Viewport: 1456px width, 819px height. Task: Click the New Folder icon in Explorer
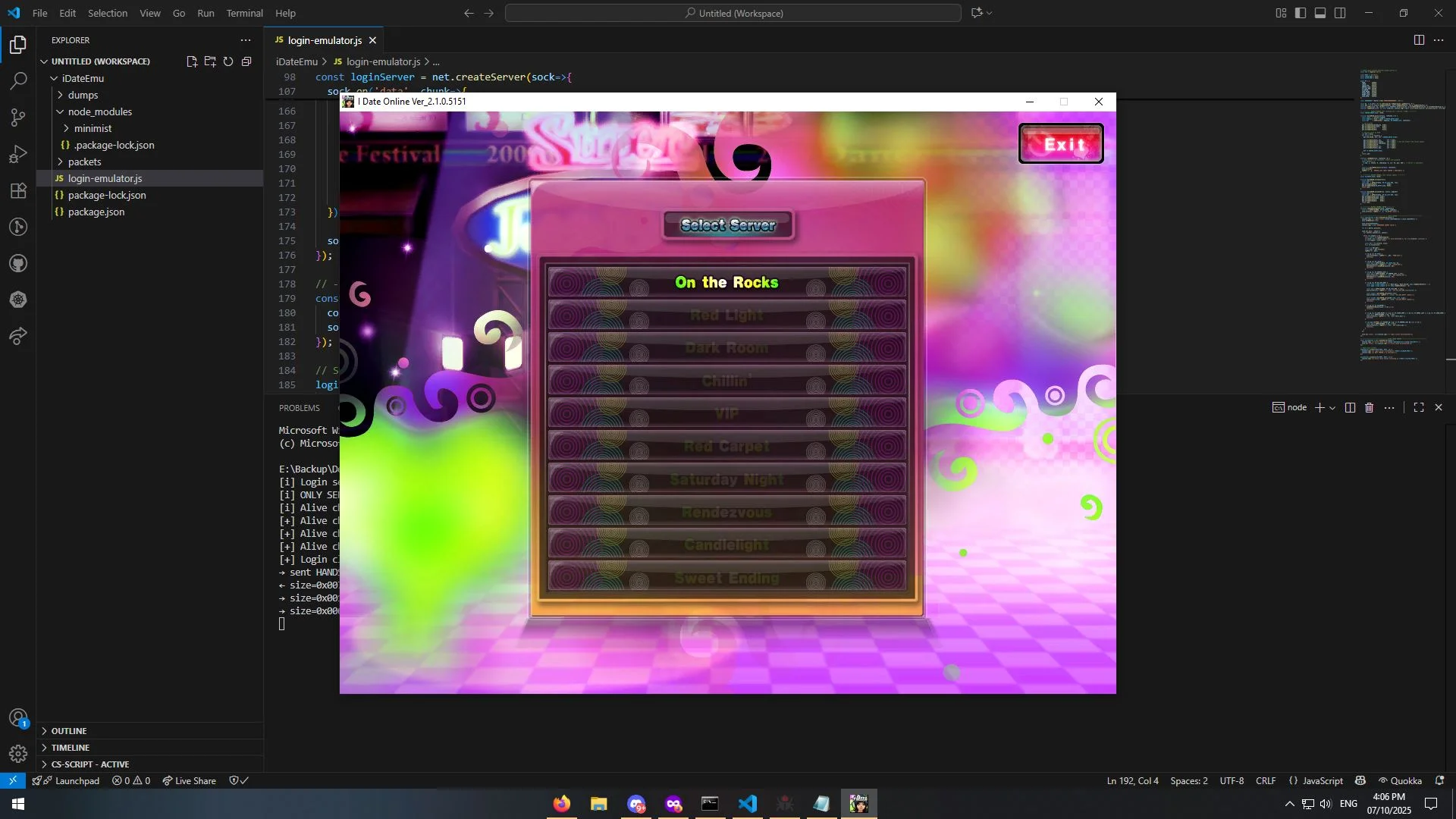click(210, 61)
